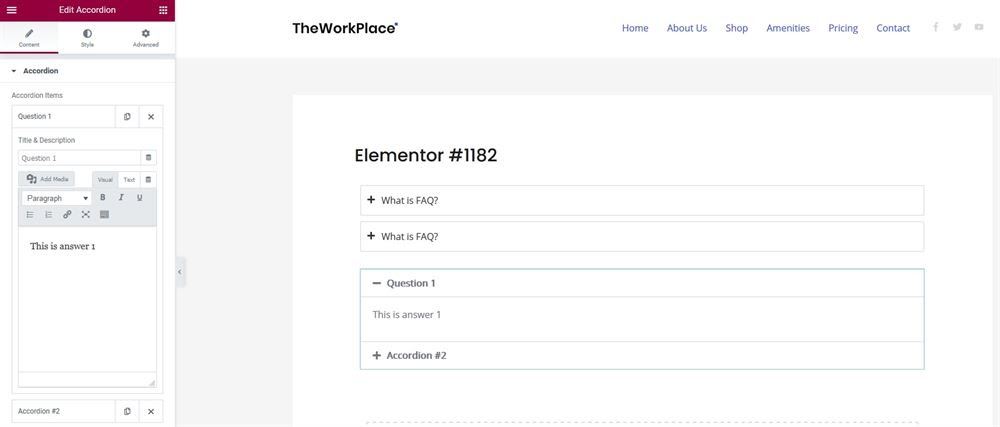Expand the second What is FAQ? item
Viewport: 1000px width, 427px height.
coord(642,236)
